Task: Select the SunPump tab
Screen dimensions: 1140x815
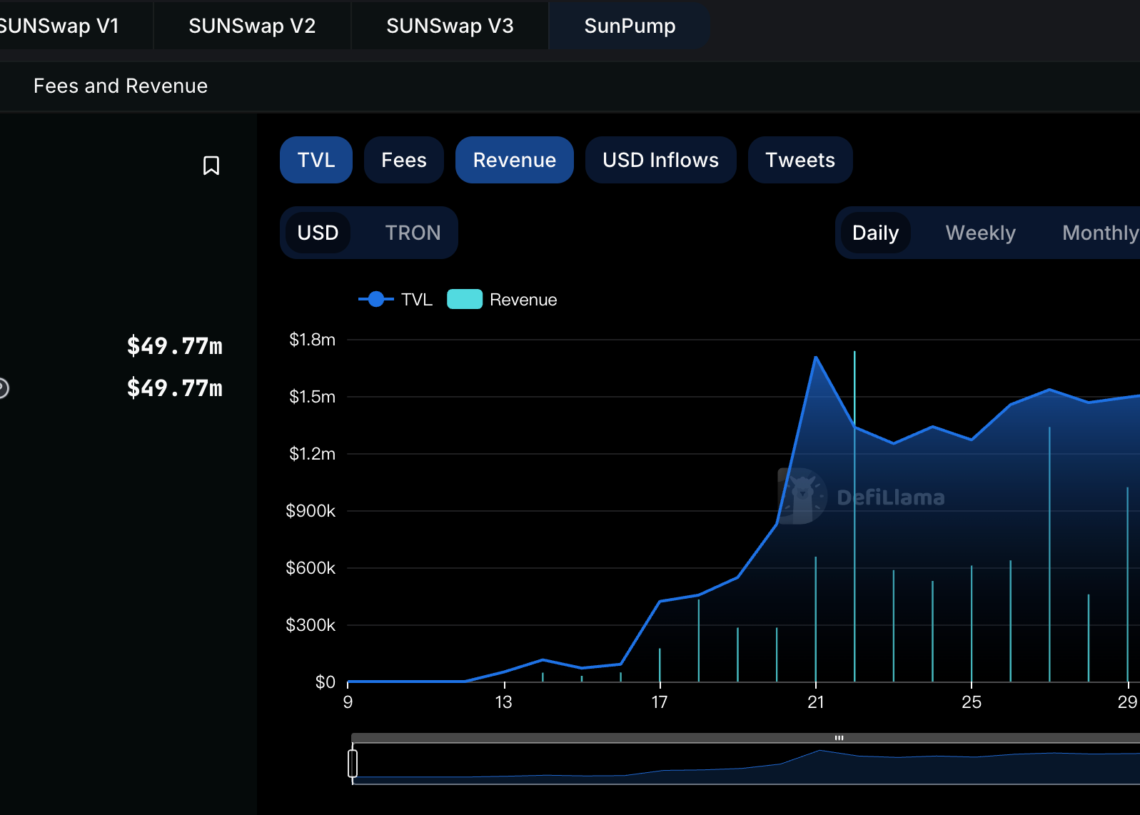Action: (x=629, y=26)
